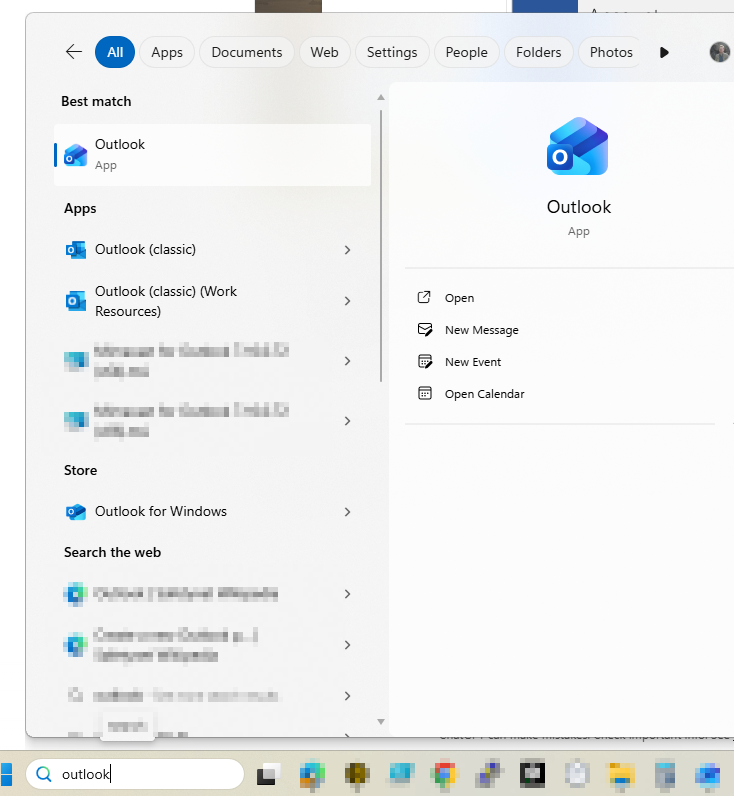
Task: Expand options for Outlook (classic)
Action: 347,250
